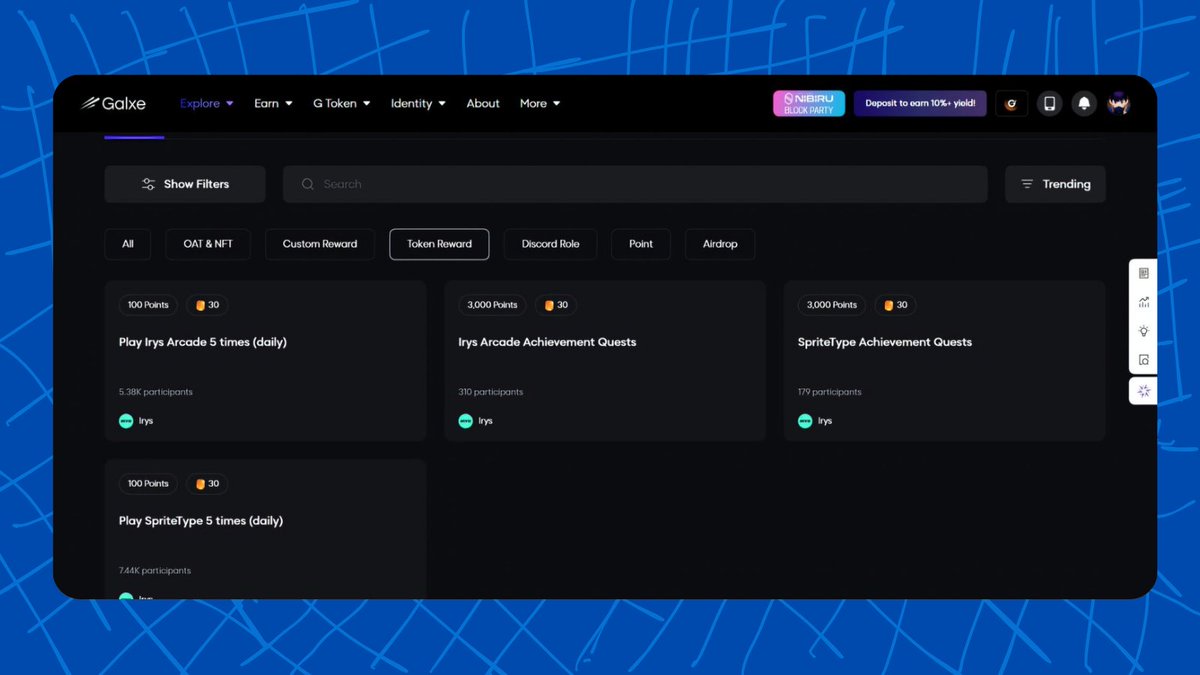Viewport: 1200px width, 675px height.
Task: Open the side panel chart analytics icon
Action: coord(1144,302)
